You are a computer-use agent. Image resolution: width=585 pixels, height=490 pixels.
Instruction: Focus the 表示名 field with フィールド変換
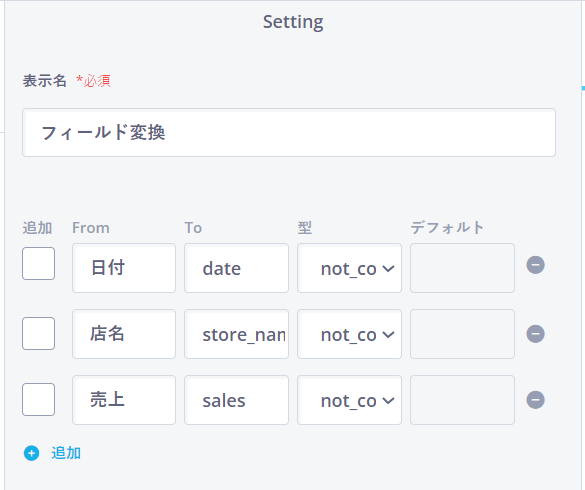point(289,132)
